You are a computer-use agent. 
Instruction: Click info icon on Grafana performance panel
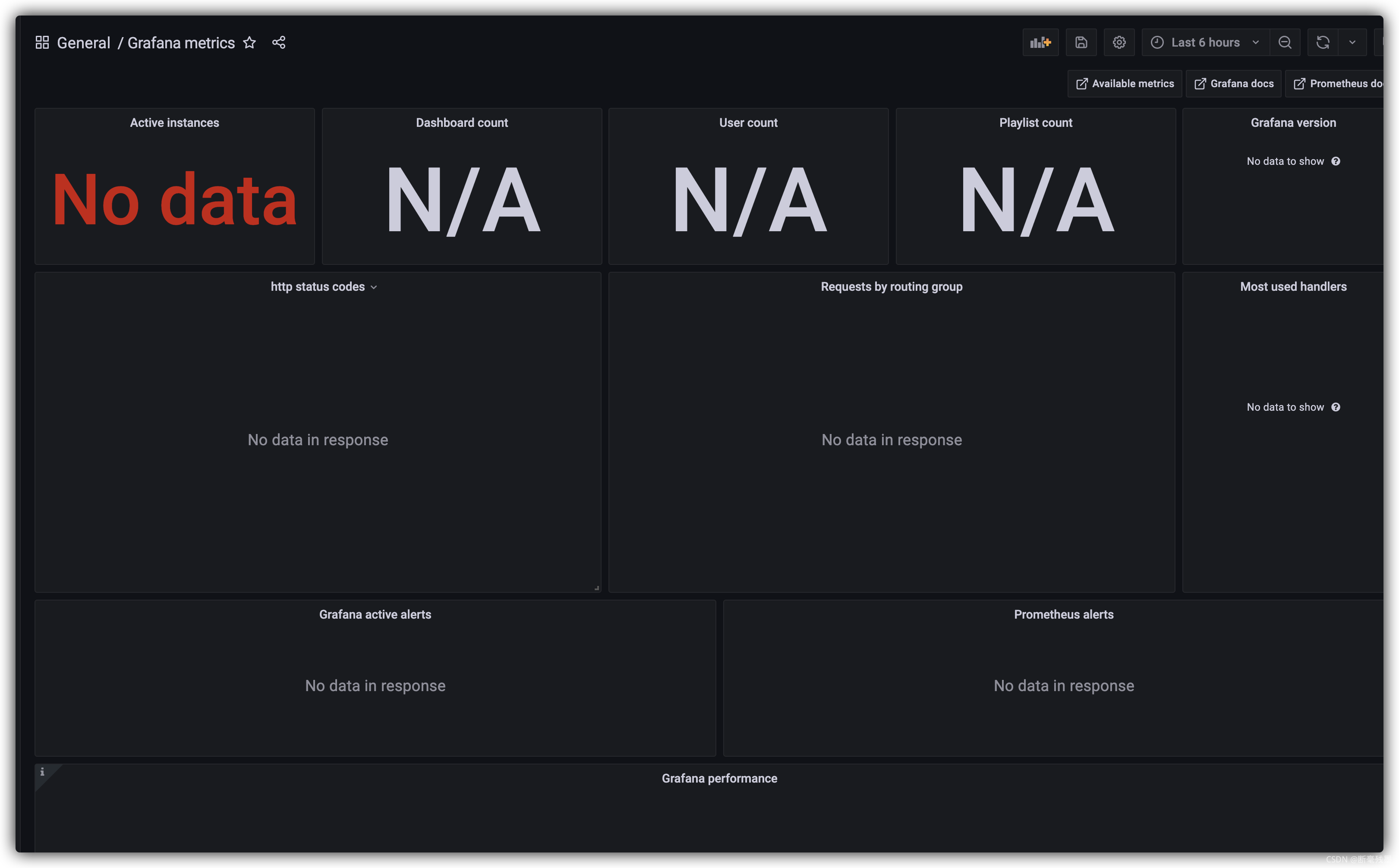[42, 772]
